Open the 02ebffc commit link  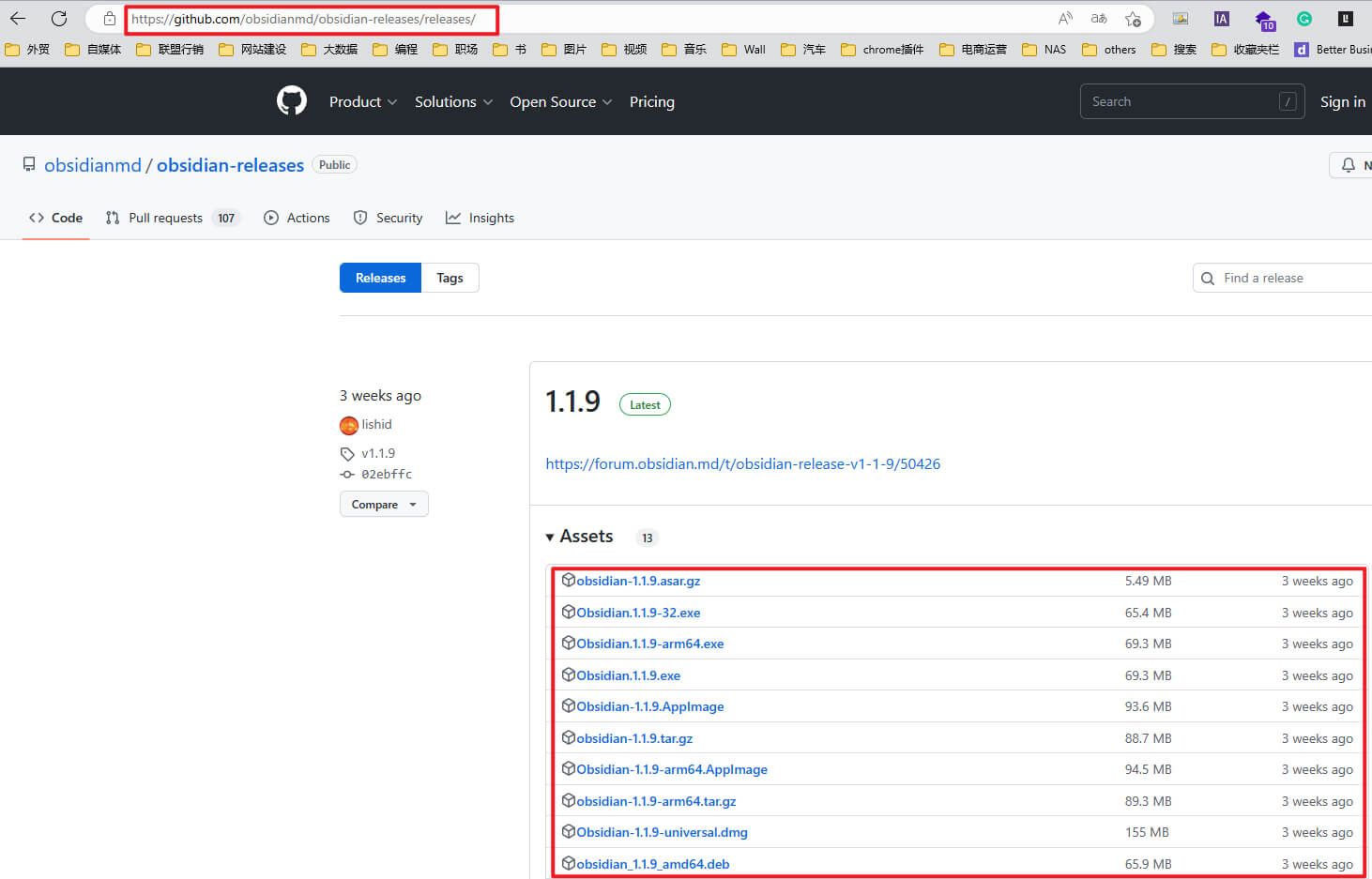pos(387,475)
